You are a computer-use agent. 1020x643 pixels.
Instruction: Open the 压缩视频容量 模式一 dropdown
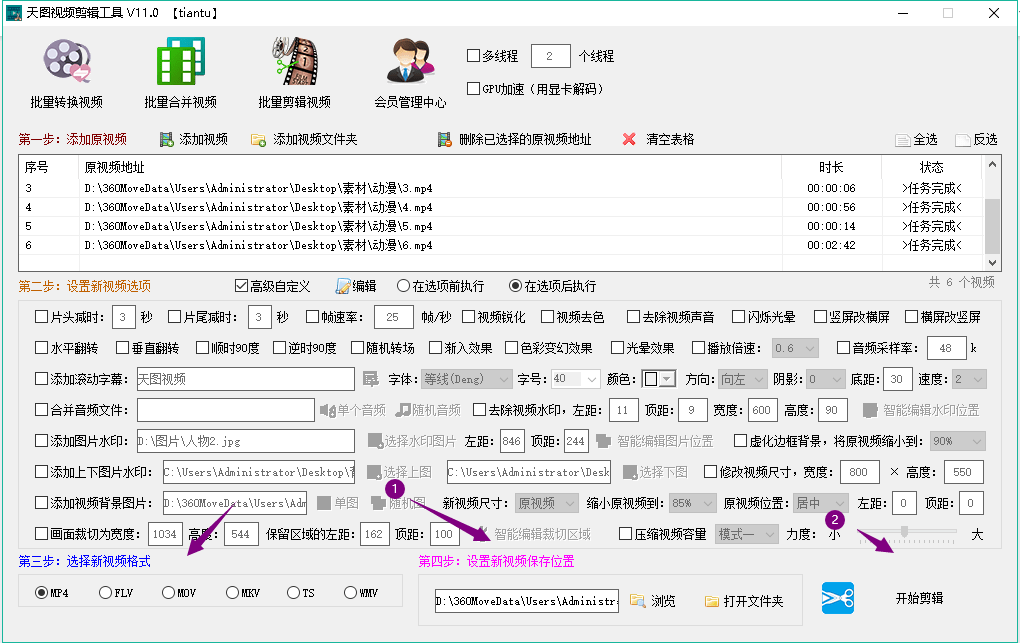click(747, 534)
